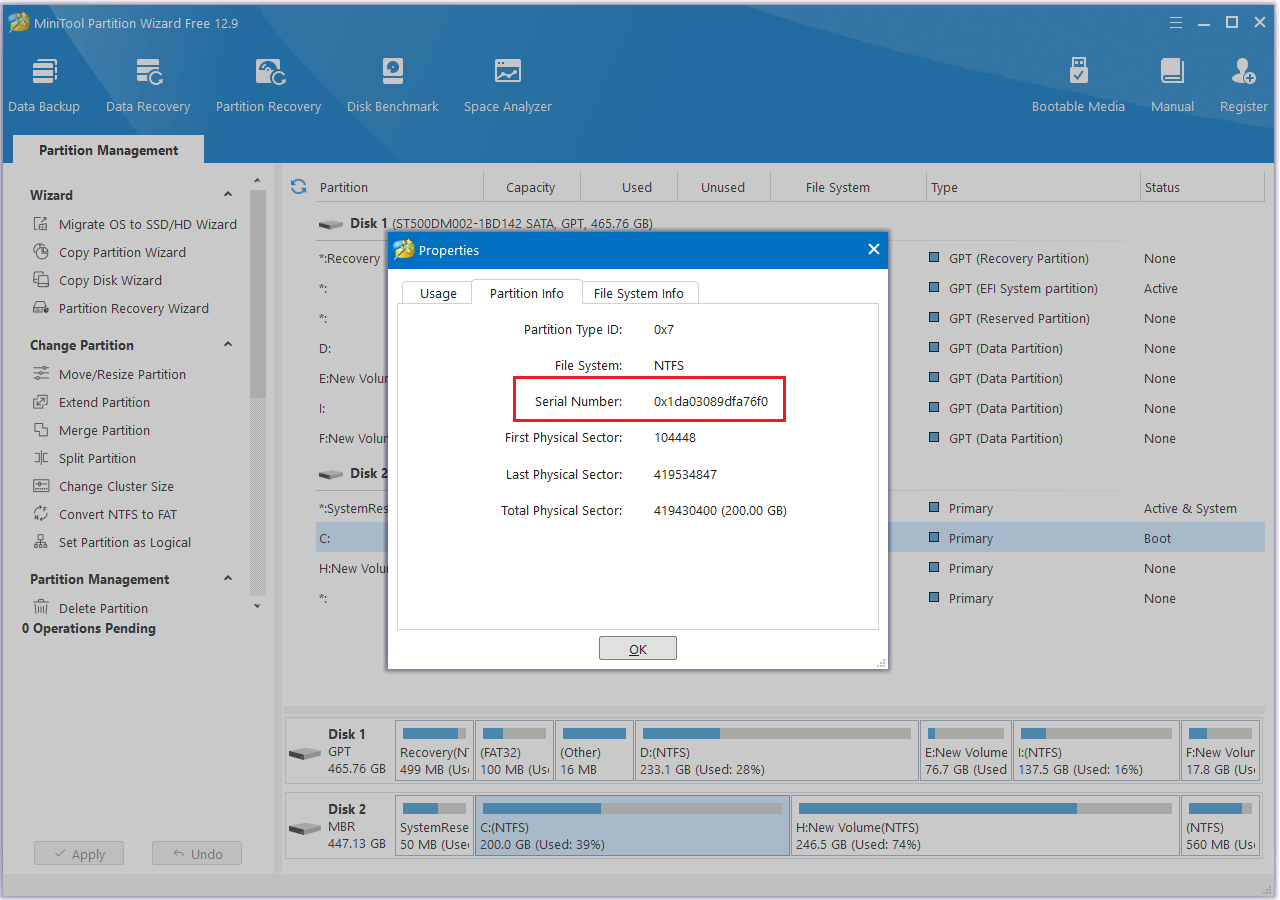Select D:(NTFS) 233.1 GB block

pyautogui.click(x=776, y=750)
